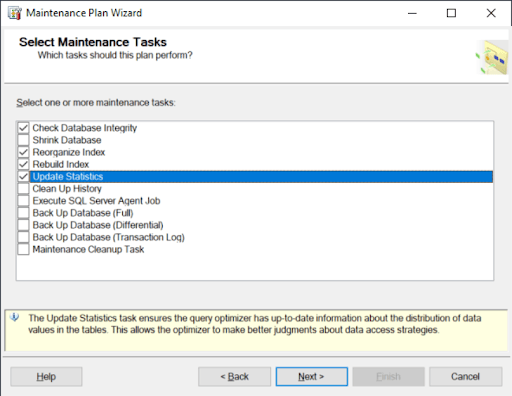Open Help for the wizard
The image size is (512, 396).
[x=46, y=377]
